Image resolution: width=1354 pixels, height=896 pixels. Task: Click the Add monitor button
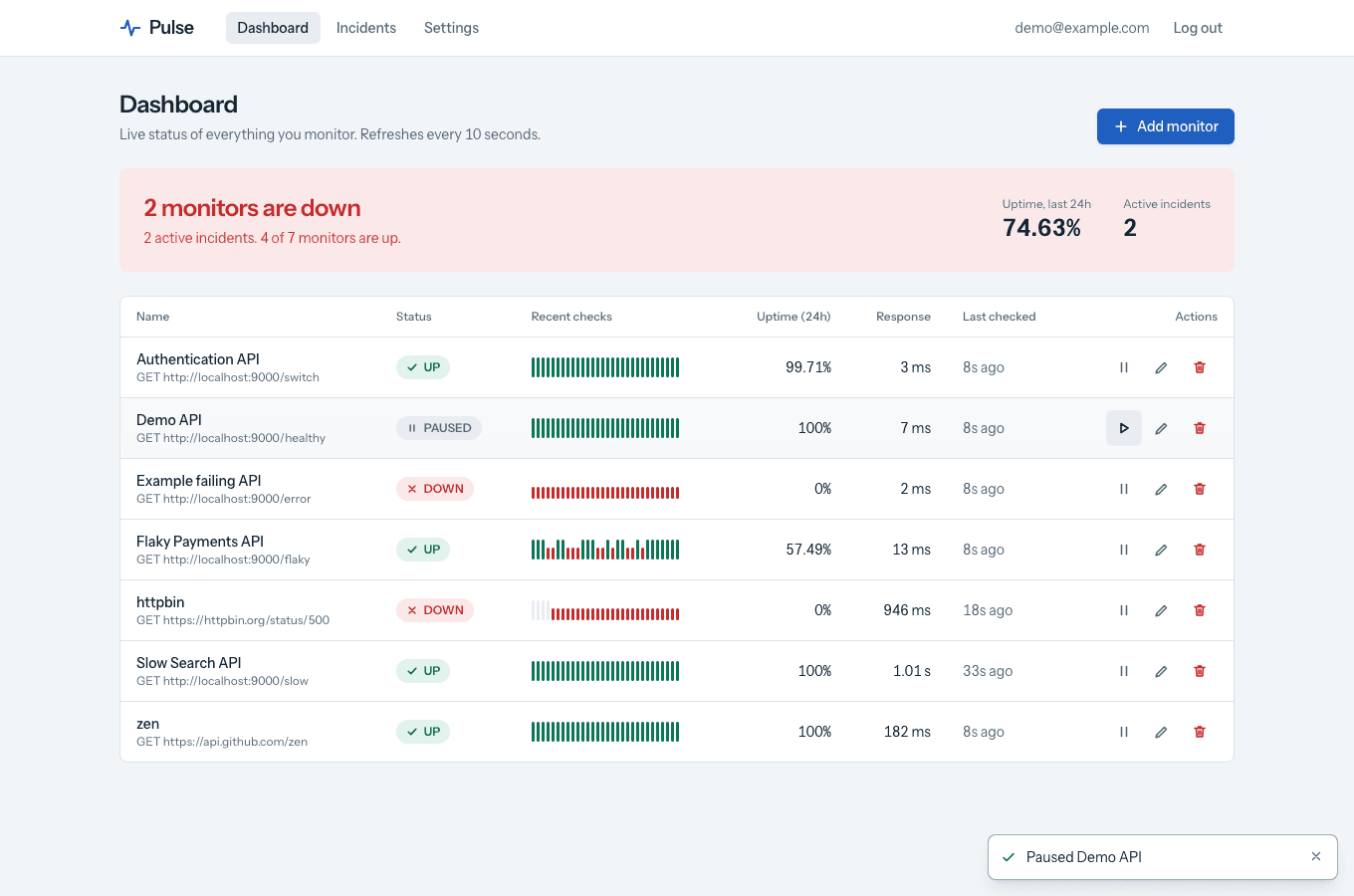click(x=1166, y=126)
